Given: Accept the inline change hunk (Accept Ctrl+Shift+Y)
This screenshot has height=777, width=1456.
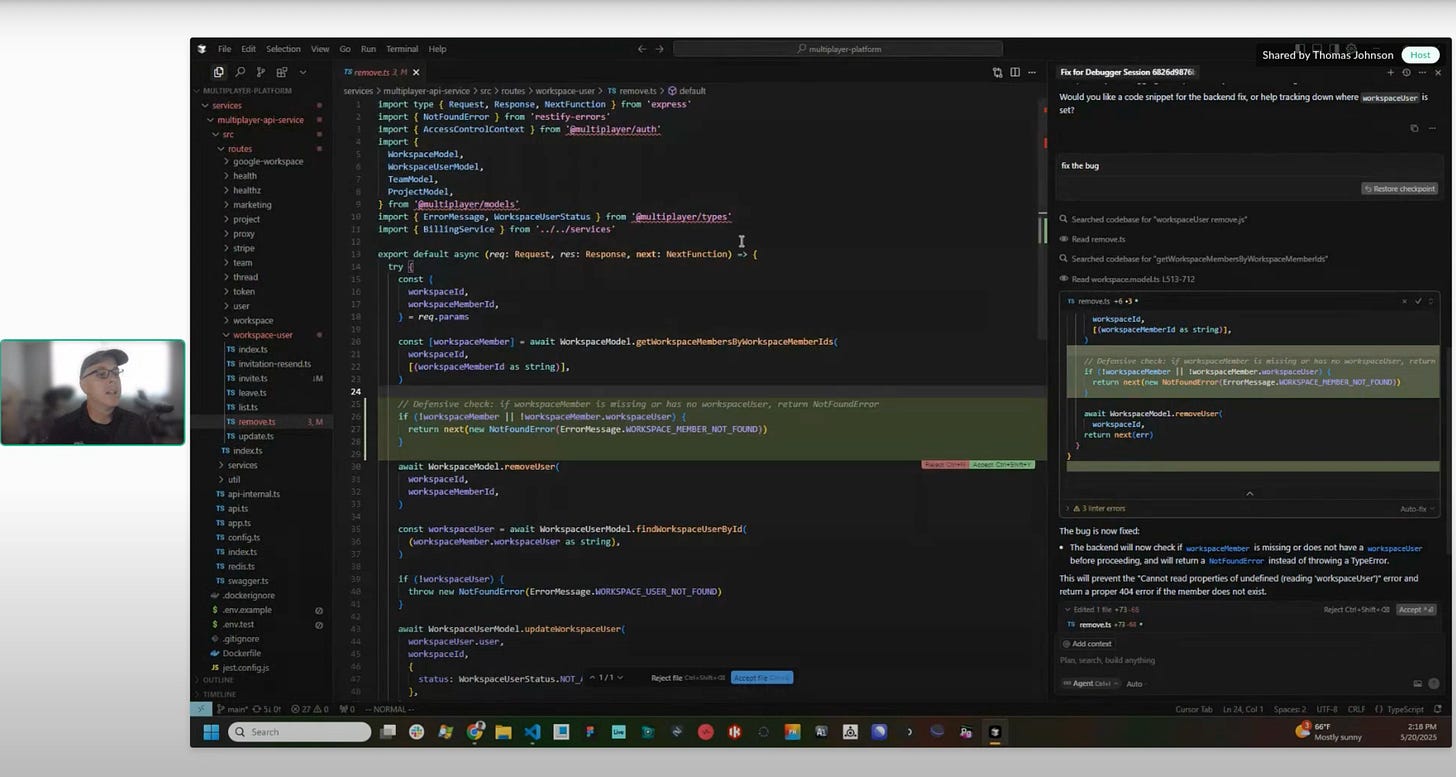Looking at the screenshot, I should 1003,465.
